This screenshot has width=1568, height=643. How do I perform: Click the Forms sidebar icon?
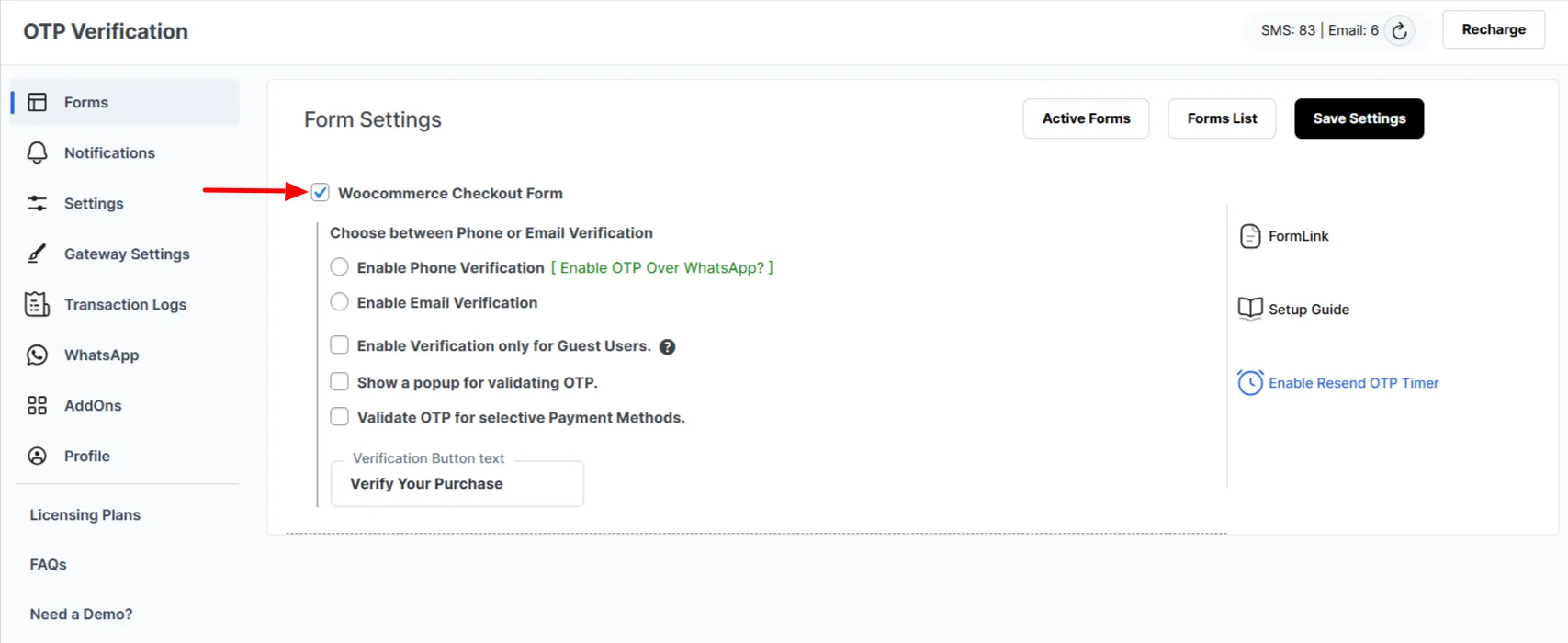37,102
